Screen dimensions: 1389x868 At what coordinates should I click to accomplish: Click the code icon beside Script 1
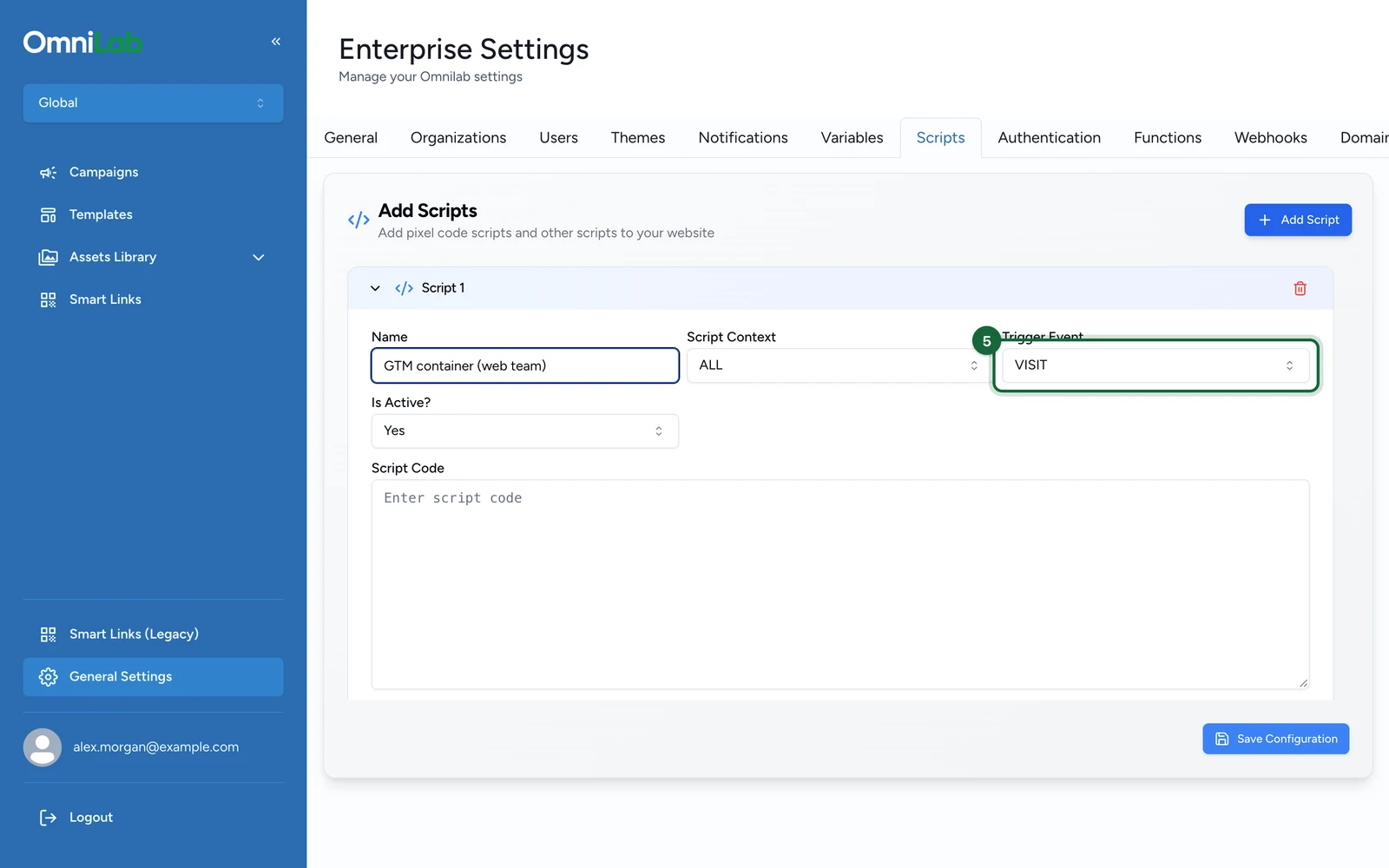(404, 288)
